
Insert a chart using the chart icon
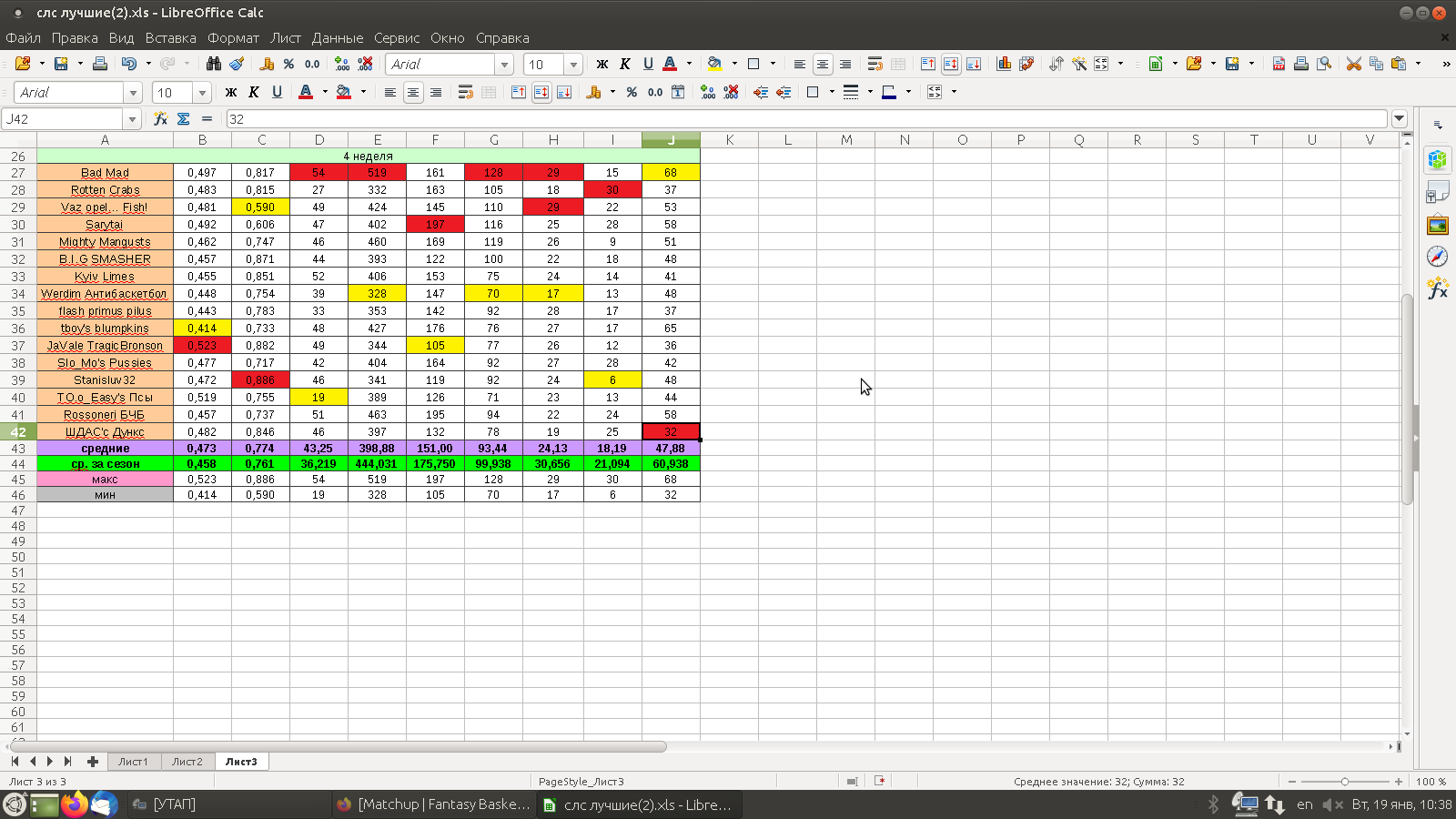pyautogui.click(x=1004, y=64)
